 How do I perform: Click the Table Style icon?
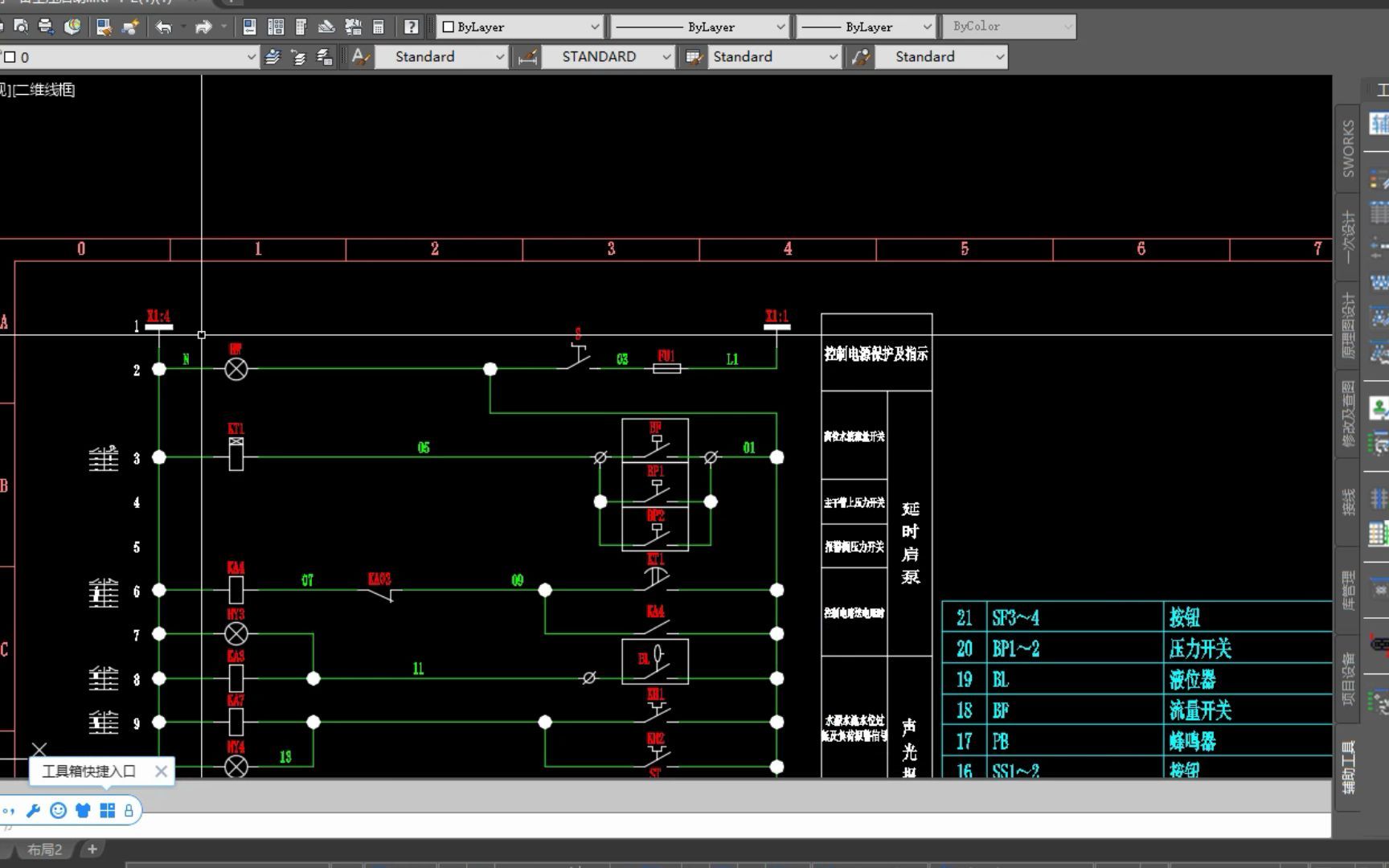[x=693, y=57]
